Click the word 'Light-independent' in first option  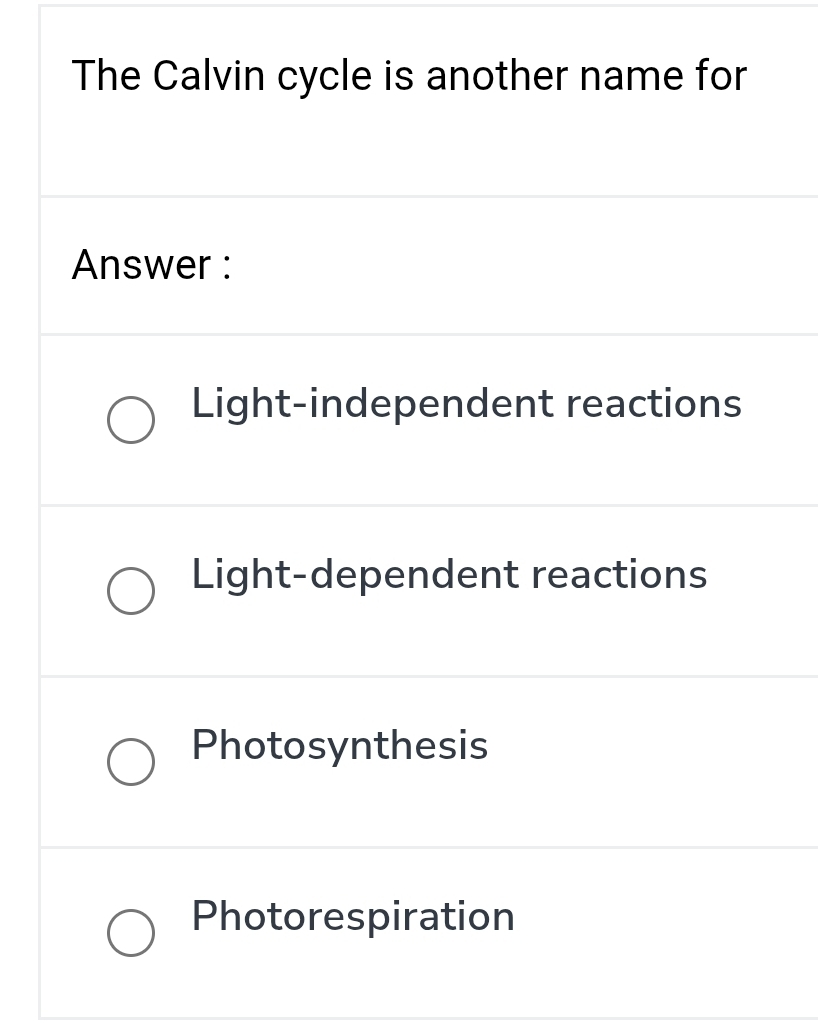(372, 404)
